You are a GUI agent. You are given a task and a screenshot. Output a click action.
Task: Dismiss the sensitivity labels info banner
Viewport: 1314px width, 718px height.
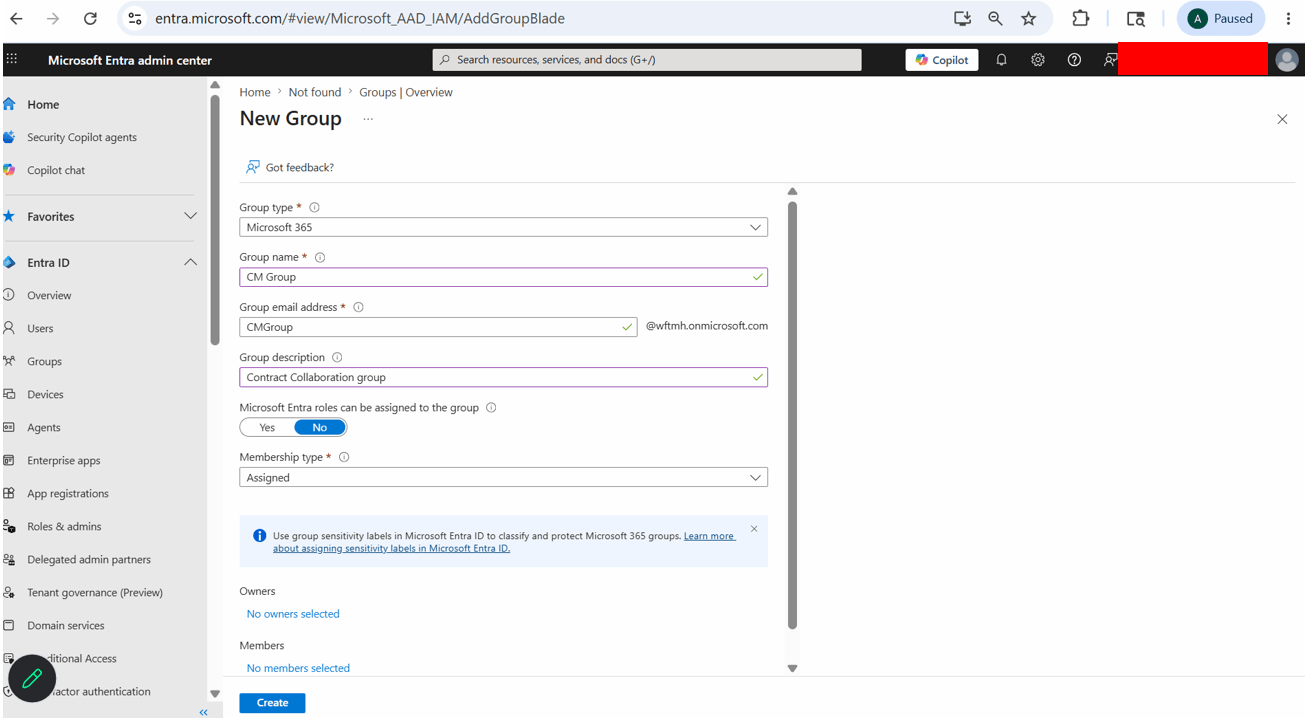[x=754, y=529]
